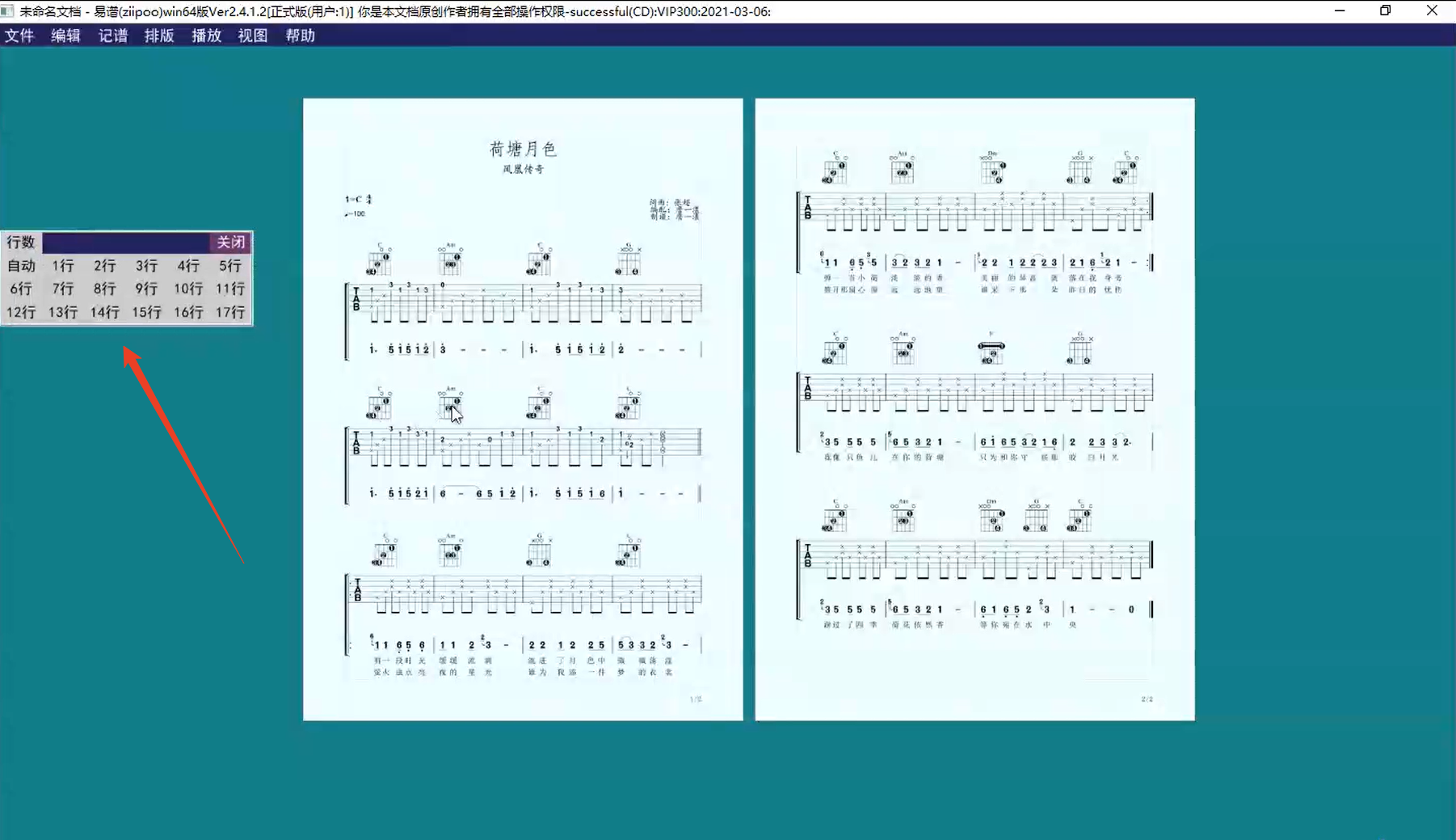Close the 行数 panel with 关闭
Screen dimensions: 1456x840
230,242
